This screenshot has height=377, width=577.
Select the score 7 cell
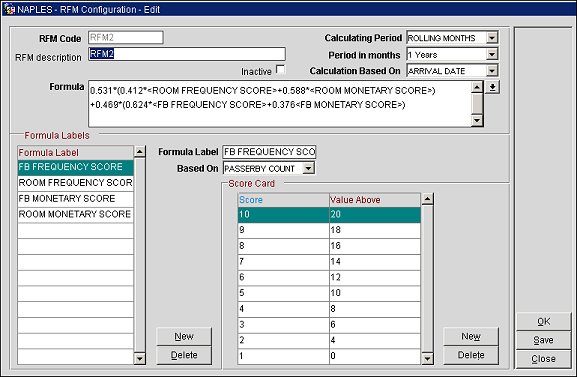[x=283, y=262]
